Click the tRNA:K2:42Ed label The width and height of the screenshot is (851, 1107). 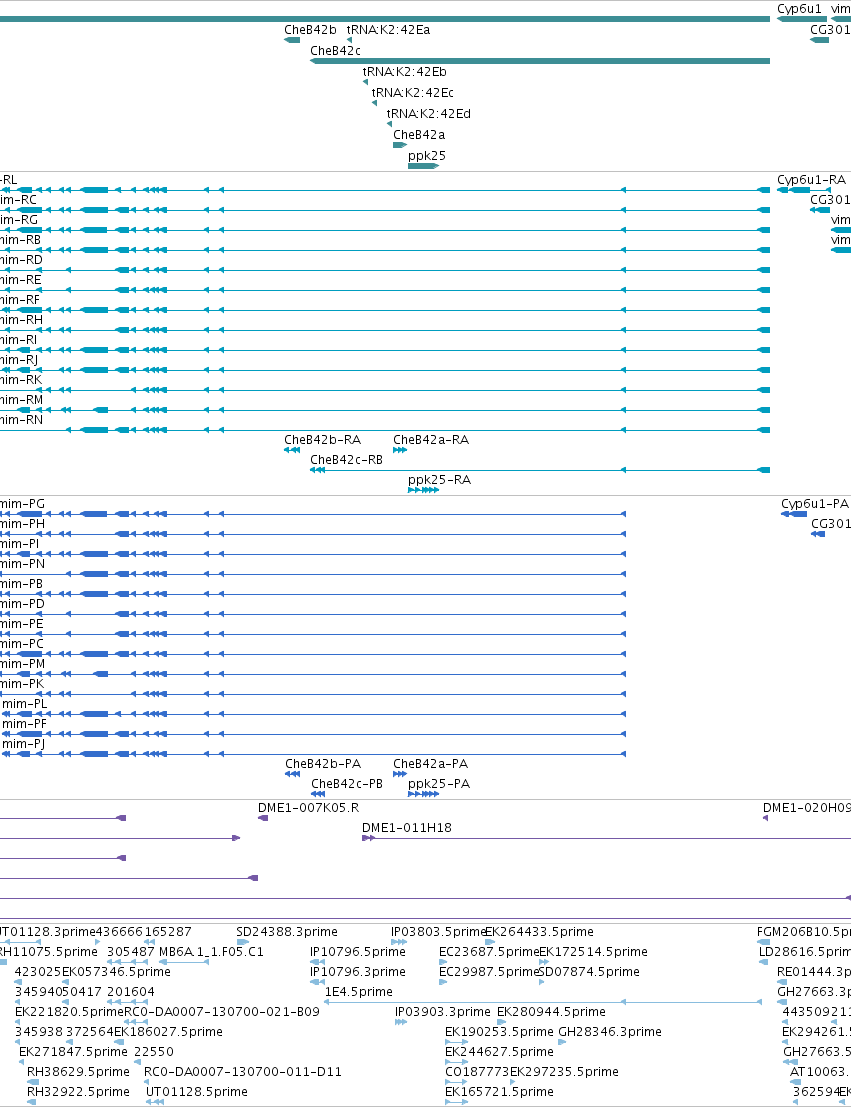pyautogui.click(x=429, y=114)
